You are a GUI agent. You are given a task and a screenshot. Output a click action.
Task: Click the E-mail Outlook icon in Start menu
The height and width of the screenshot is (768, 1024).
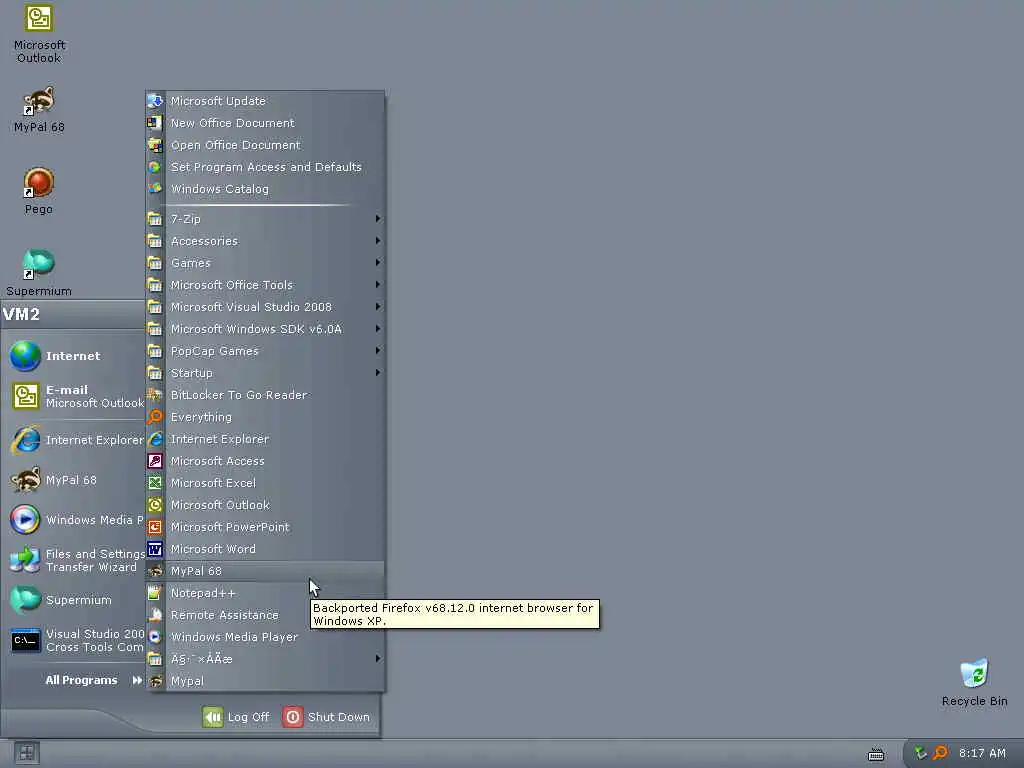click(25, 396)
